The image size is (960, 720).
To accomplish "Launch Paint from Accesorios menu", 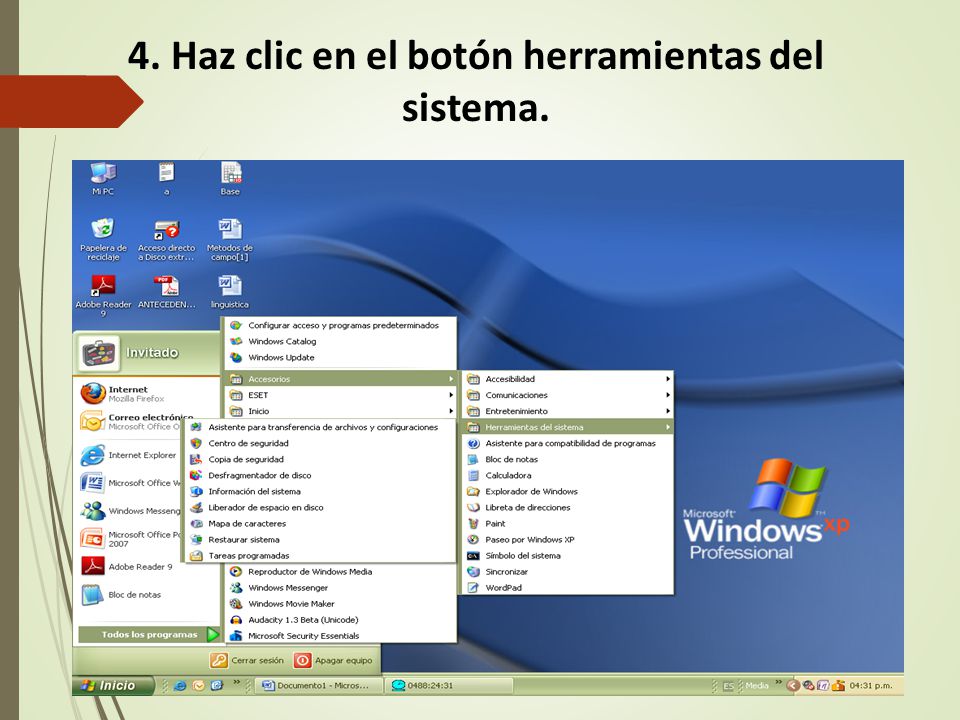I will click(566, 523).
